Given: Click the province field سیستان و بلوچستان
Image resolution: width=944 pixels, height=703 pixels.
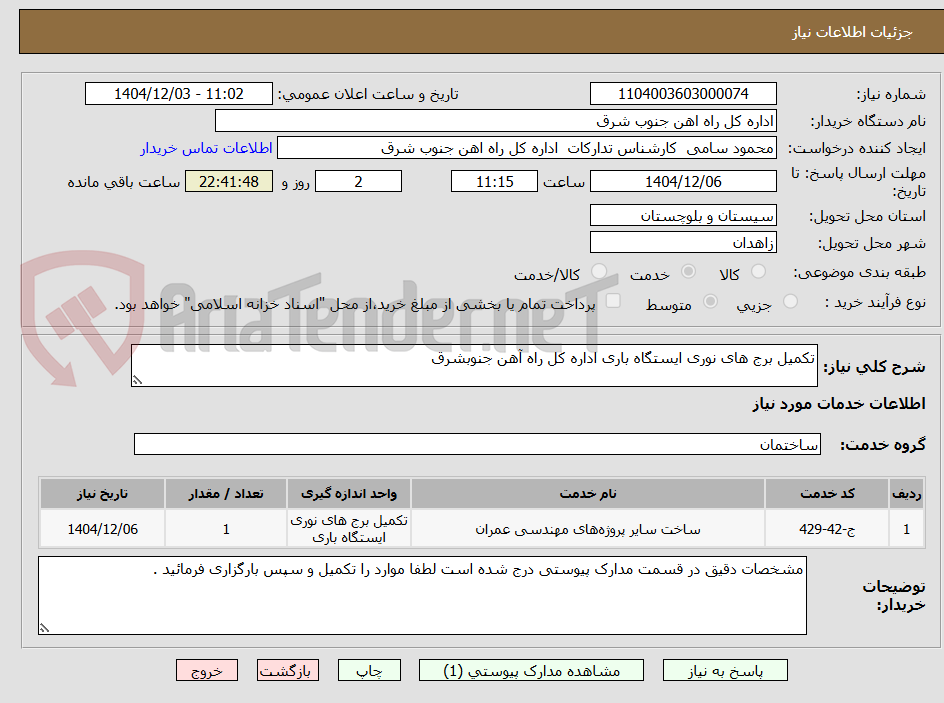Looking at the screenshot, I should [x=683, y=215].
